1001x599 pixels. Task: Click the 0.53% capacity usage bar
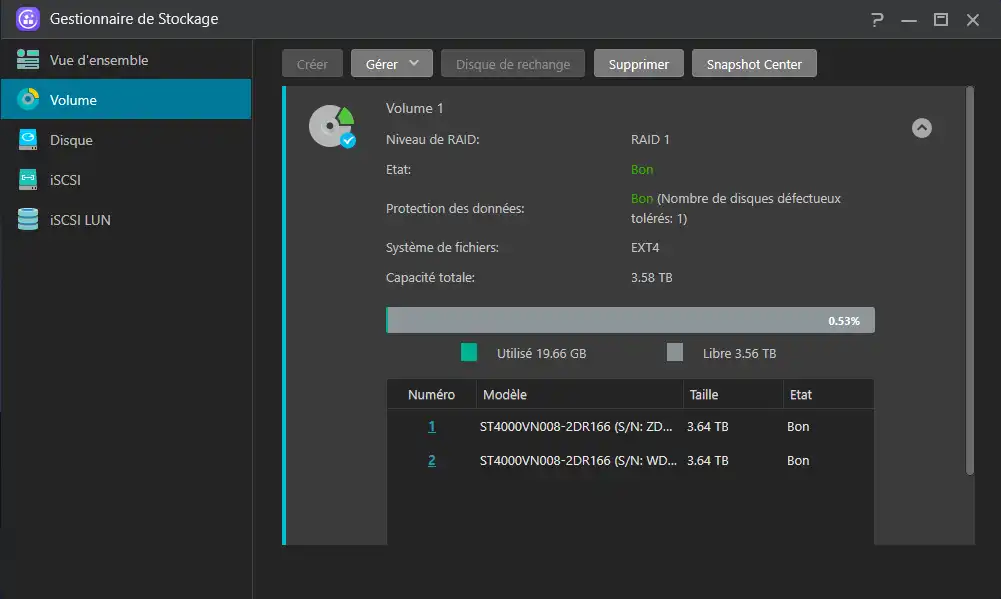click(x=630, y=319)
